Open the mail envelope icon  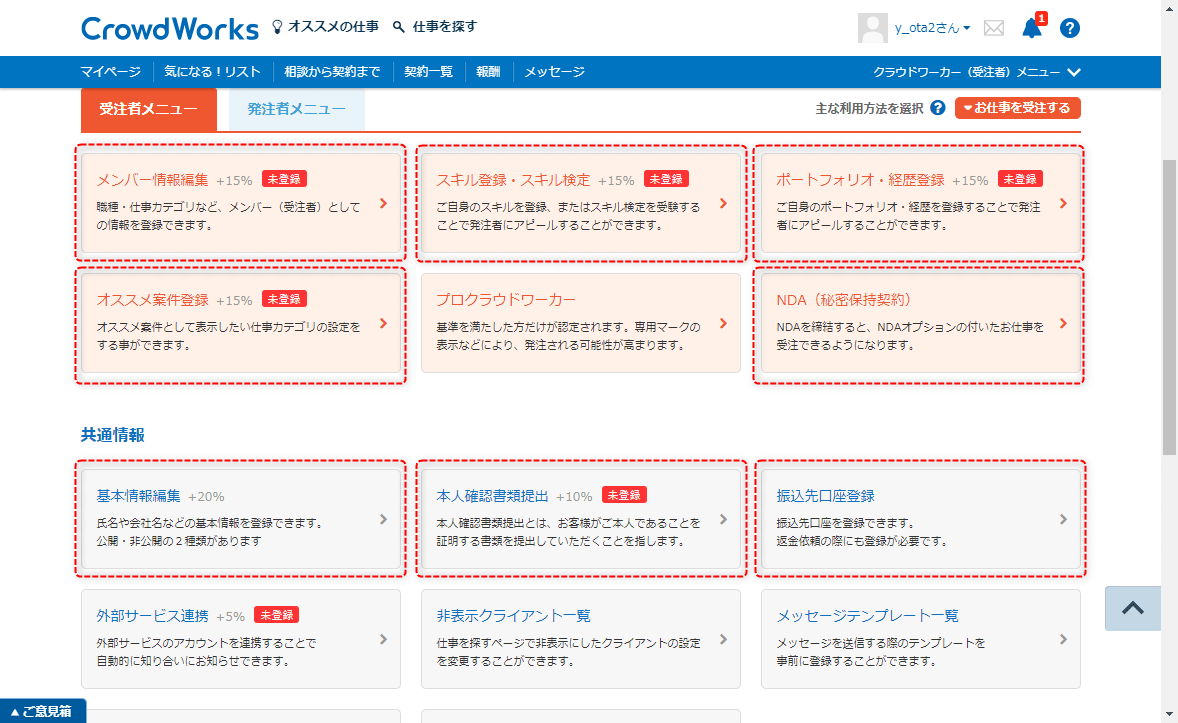point(993,28)
